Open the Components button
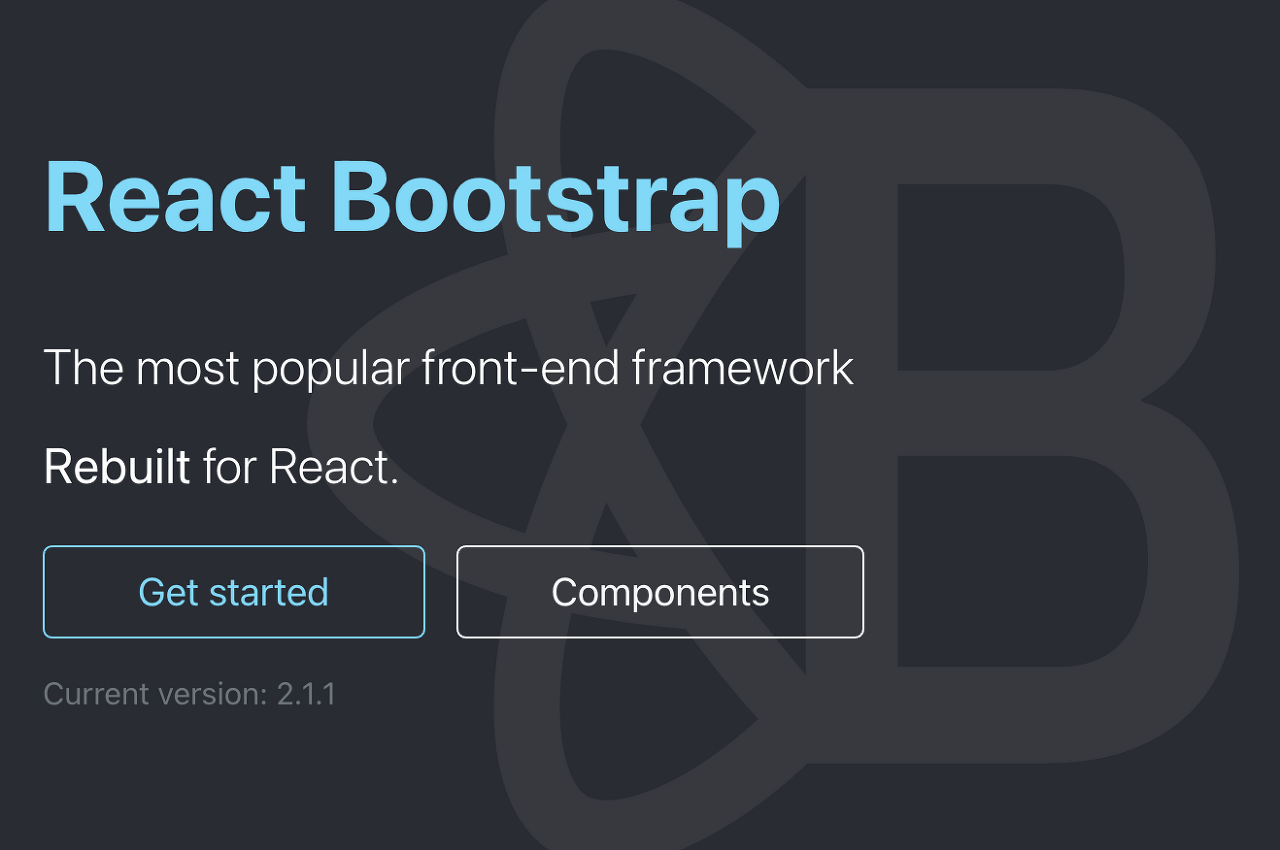The height and width of the screenshot is (850, 1280). point(660,592)
